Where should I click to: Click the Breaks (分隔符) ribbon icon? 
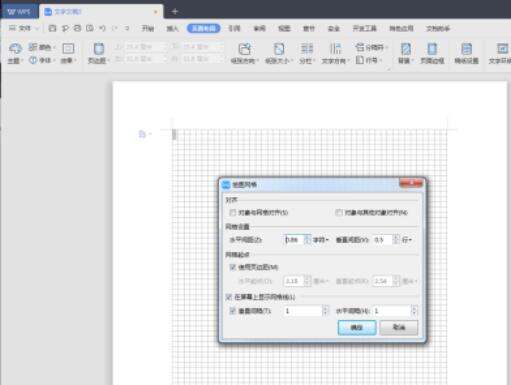click(360, 47)
